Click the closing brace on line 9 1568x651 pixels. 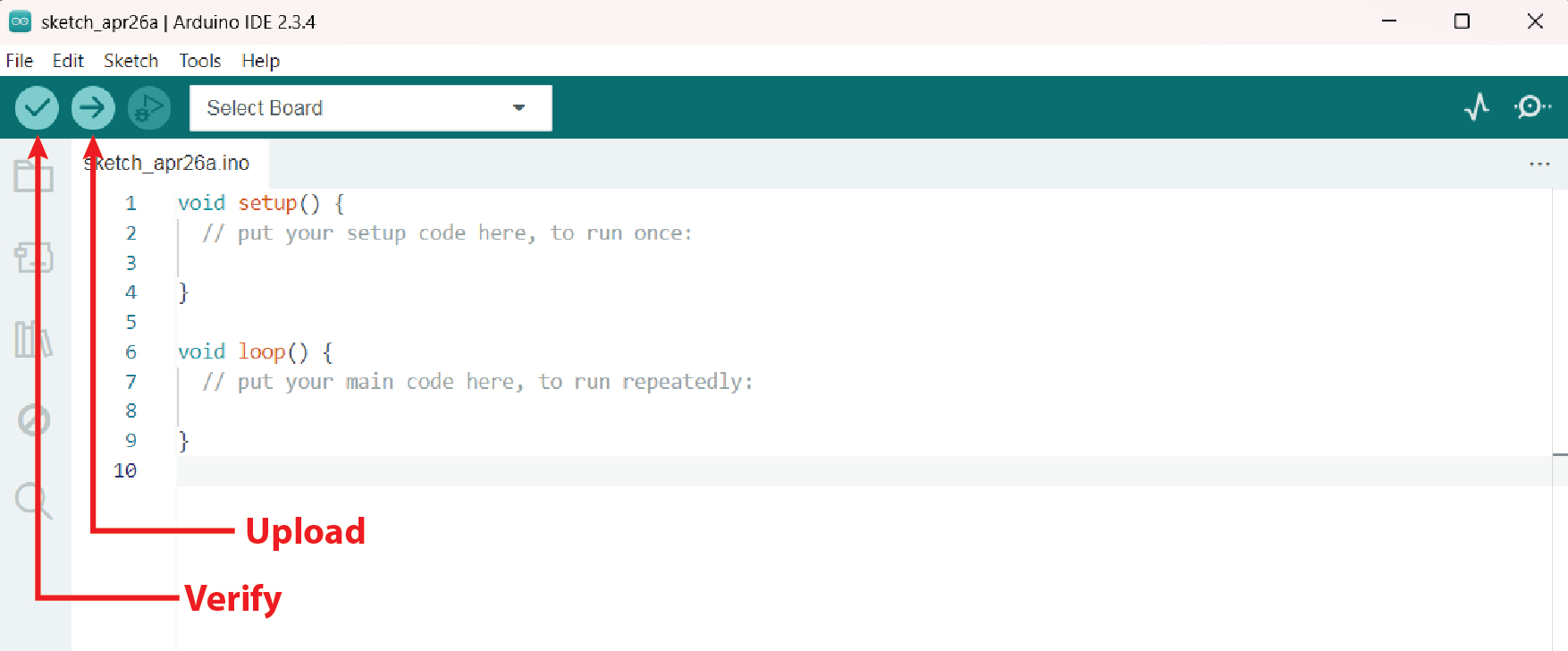click(183, 441)
